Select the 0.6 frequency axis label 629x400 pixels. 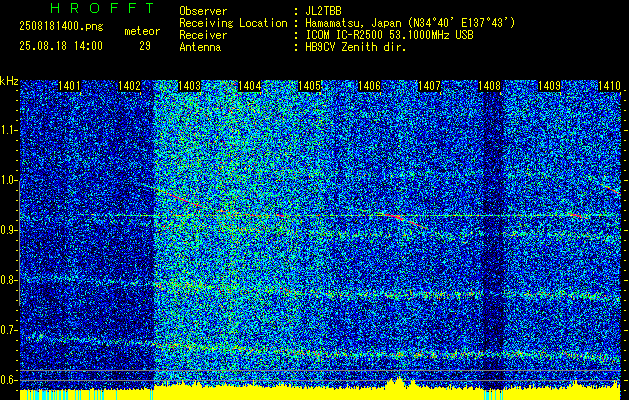pos(7,380)
